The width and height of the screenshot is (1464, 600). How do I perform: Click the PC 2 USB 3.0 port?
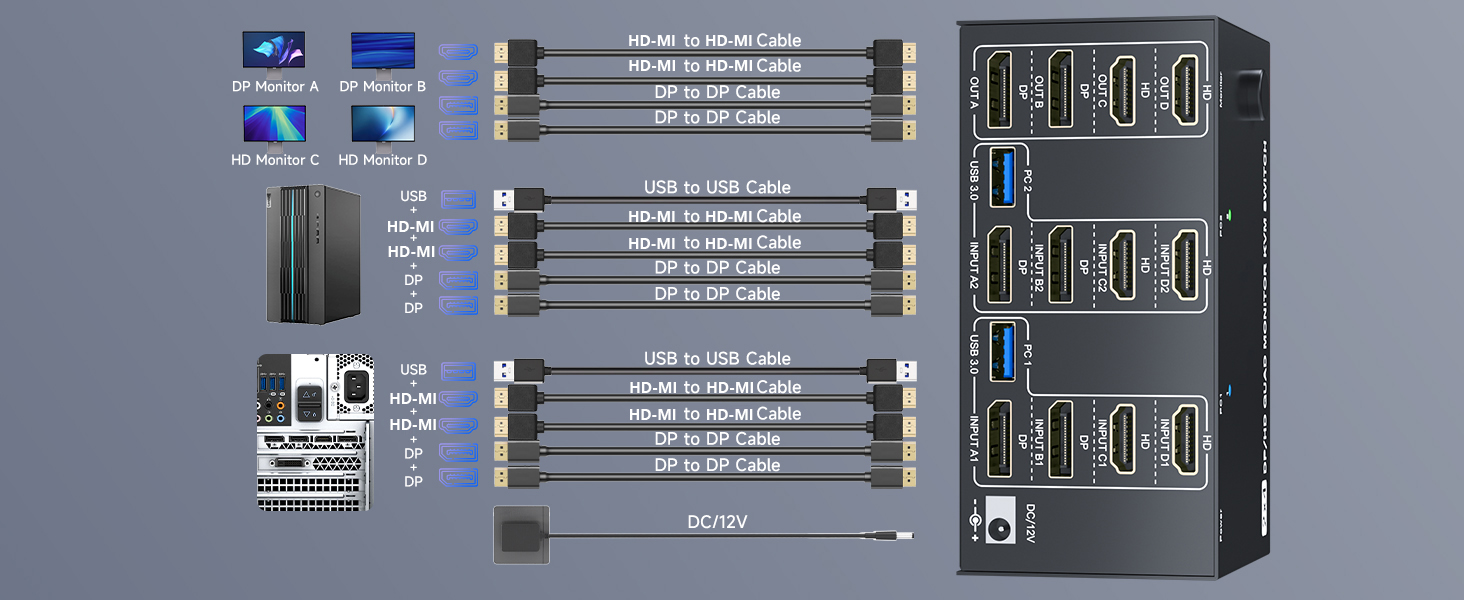tap(1004, 177)
